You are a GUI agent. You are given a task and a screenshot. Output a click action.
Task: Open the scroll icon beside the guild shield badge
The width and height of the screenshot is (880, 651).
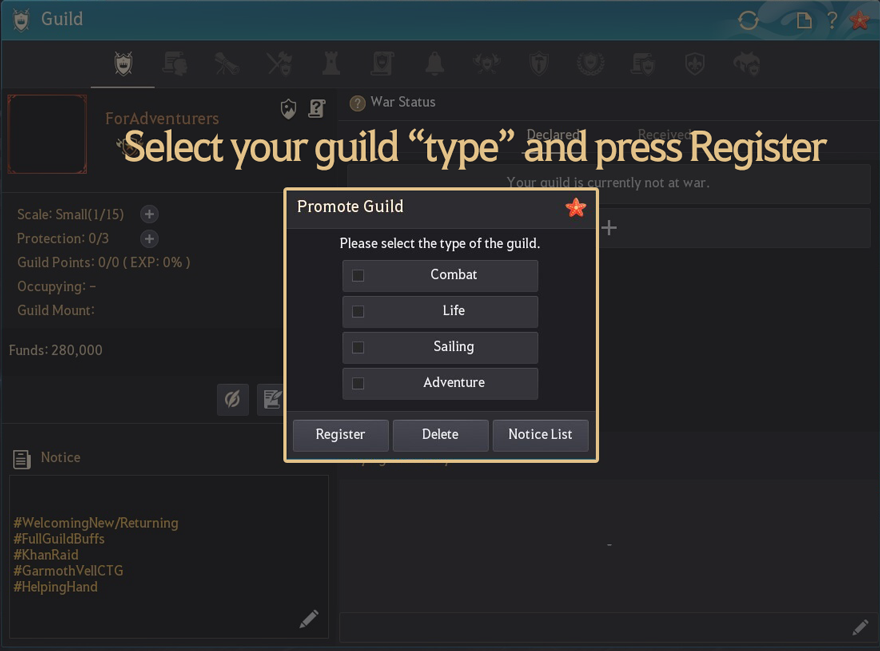tap(317, 108)
